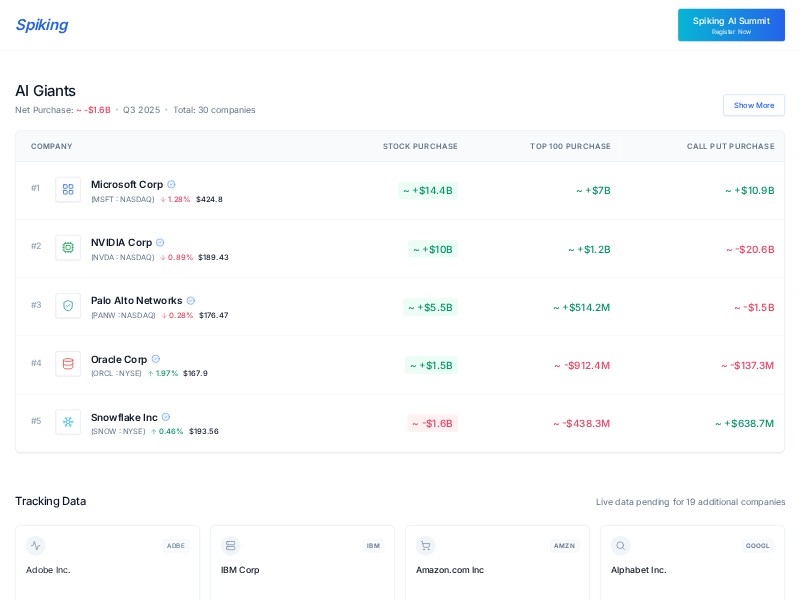
Task: Click the Microsoft Corp grid logo icon
Action: coord(68,189)
